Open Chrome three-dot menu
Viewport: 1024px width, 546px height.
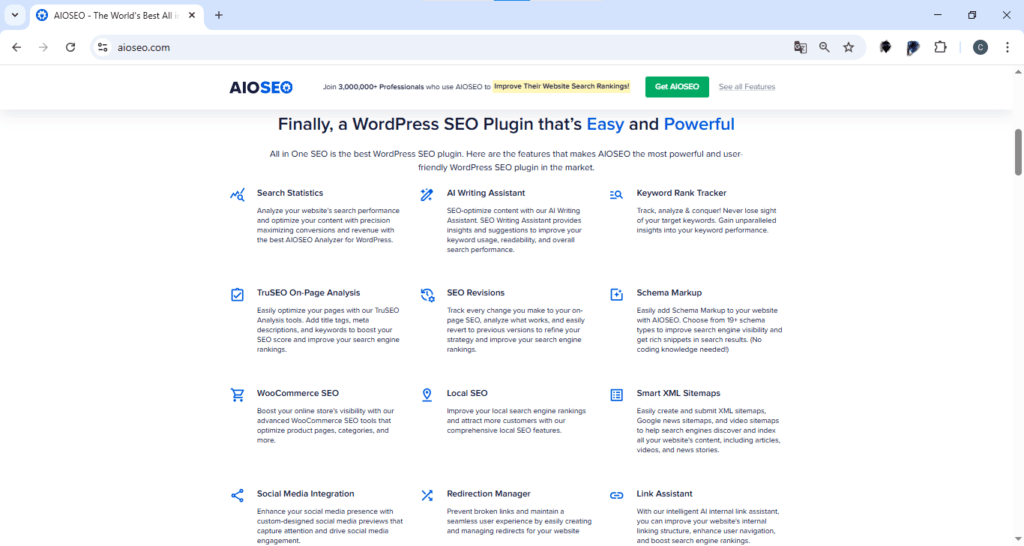tap(1007, 47)
